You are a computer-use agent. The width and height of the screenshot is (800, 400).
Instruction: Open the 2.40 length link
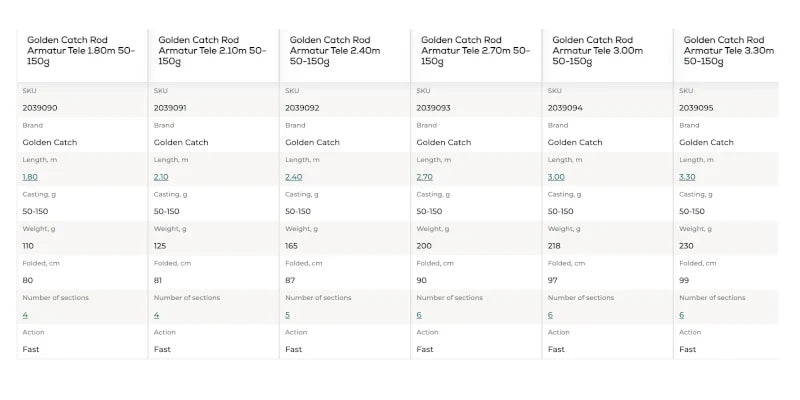[293, 177]
